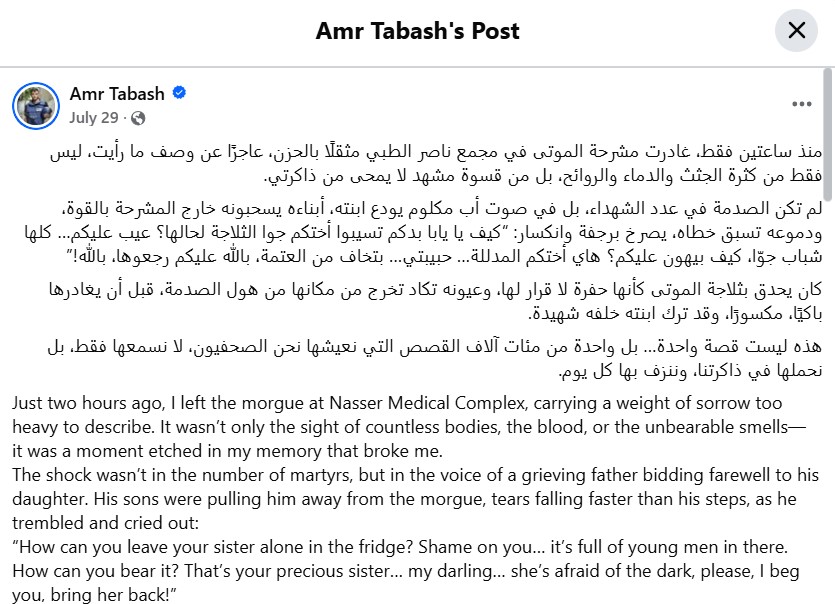Click the line "trembled and cried out:"
The image size is (835, 604).
coord(105,523)
